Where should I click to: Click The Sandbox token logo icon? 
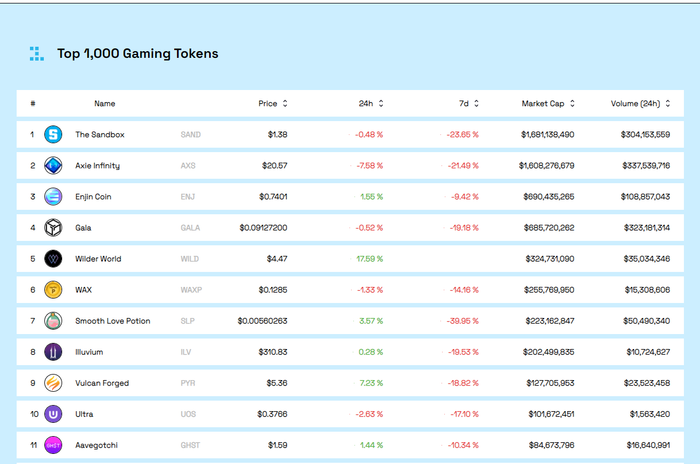click(x=53, y=134)
